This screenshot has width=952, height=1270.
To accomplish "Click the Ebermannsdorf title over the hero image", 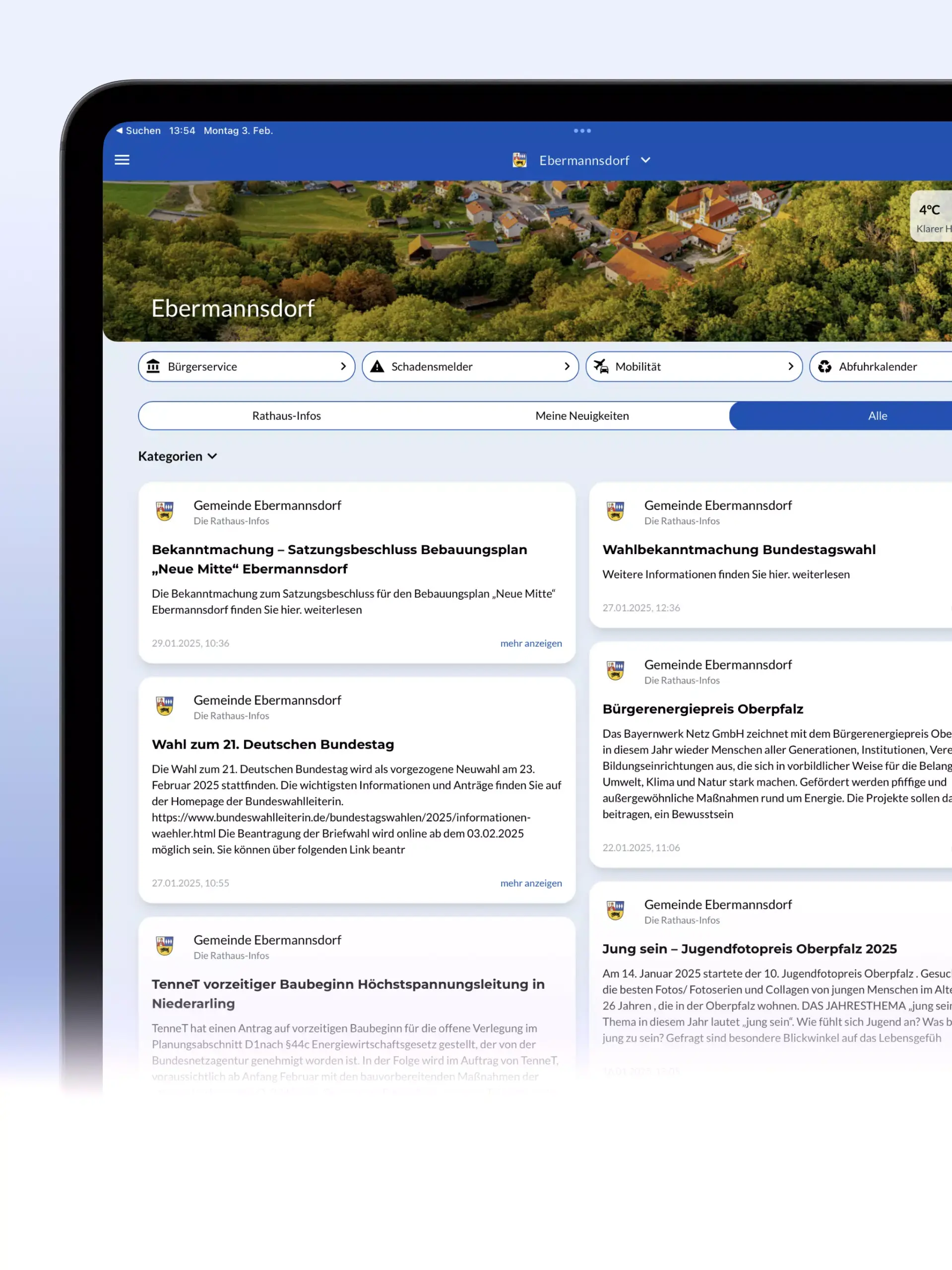I will [233, 308].
